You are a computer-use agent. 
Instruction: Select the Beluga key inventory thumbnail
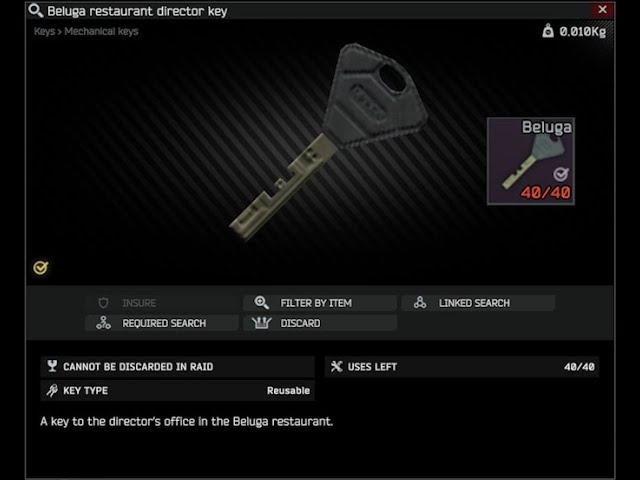point(531,161)
